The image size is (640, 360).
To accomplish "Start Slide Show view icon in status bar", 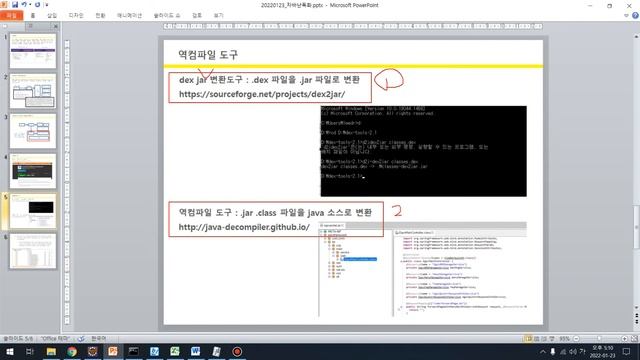I will [x=552, y=339].
